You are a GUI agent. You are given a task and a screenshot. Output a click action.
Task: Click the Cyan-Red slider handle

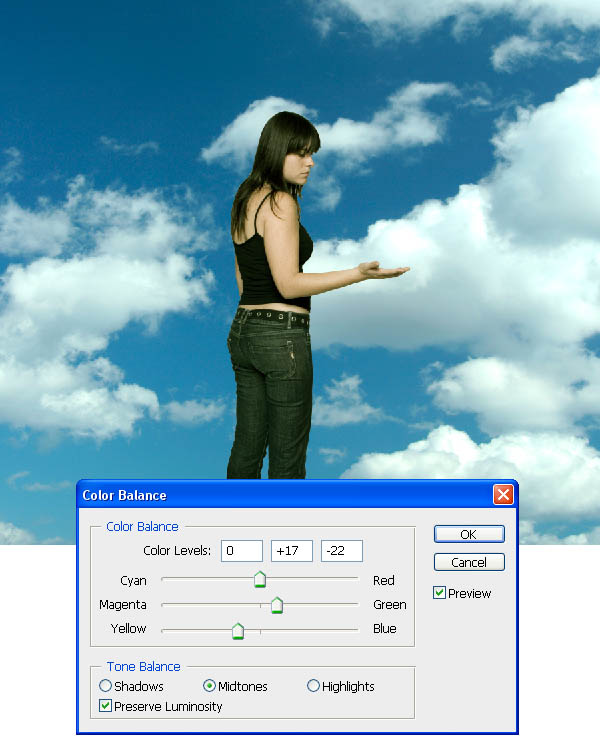260,579
